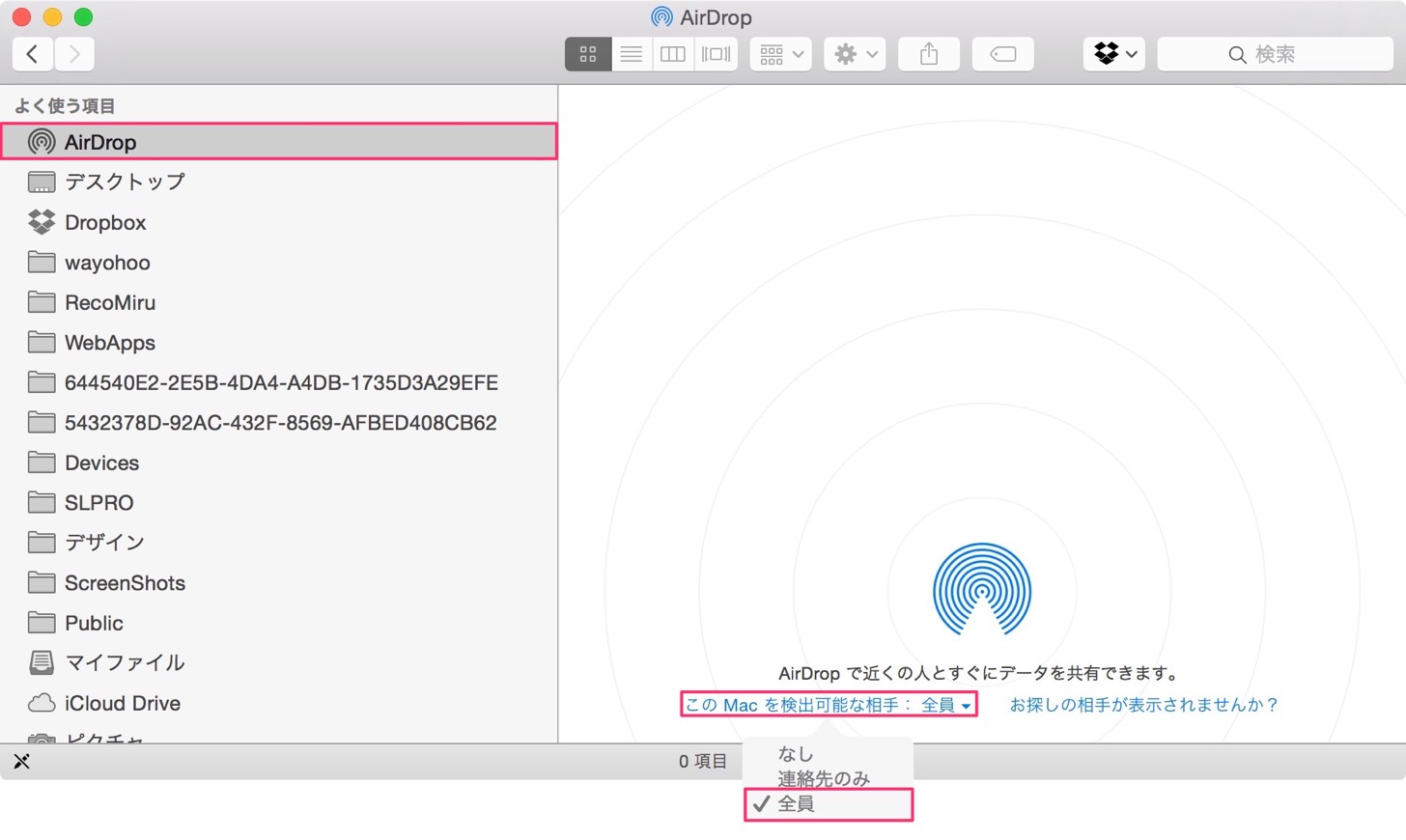Open the item arrangement dropdown
This screenshot has width=1406, height=840.
[781, 54]
